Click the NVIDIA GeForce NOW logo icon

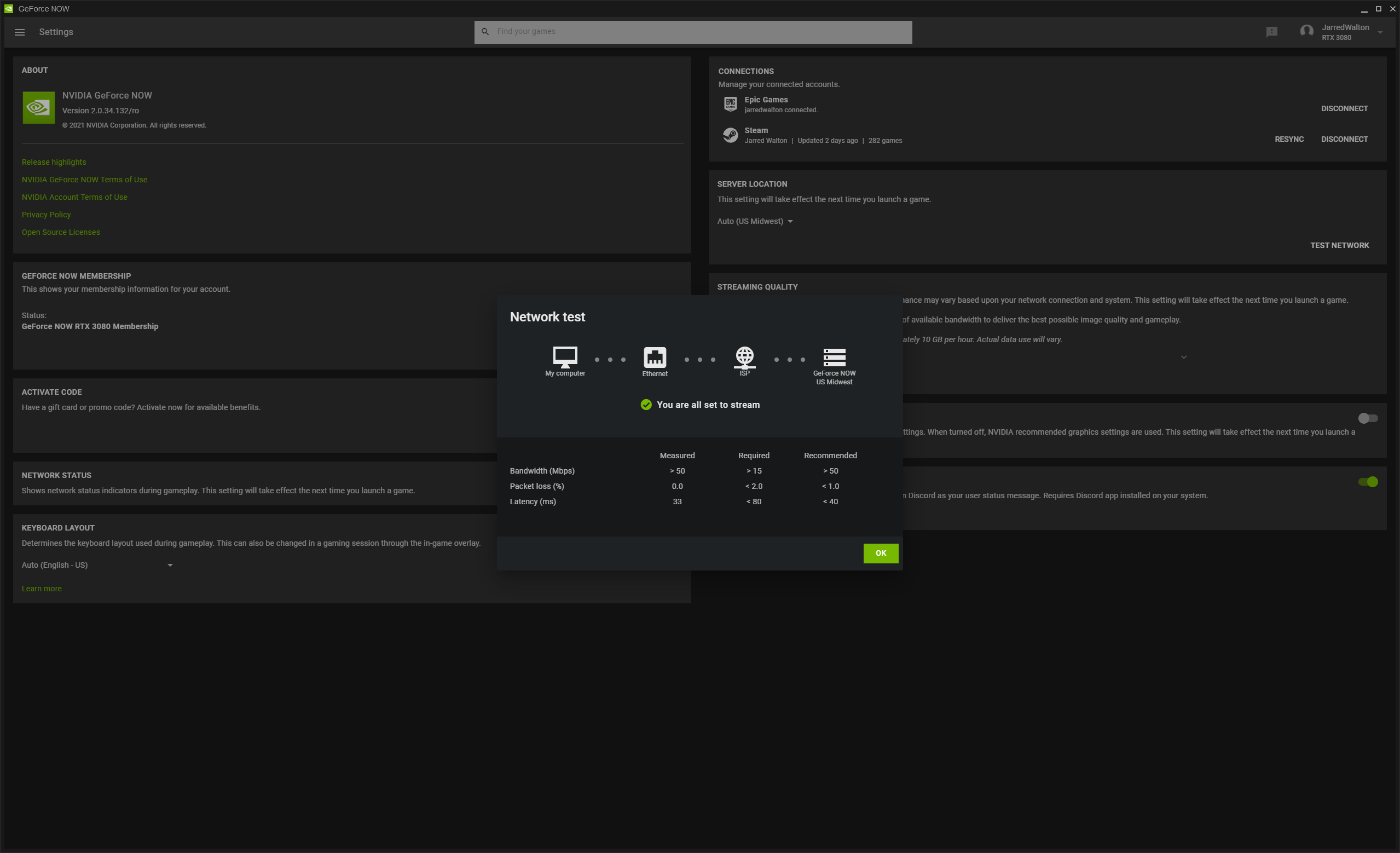click(x=38, y=106)
